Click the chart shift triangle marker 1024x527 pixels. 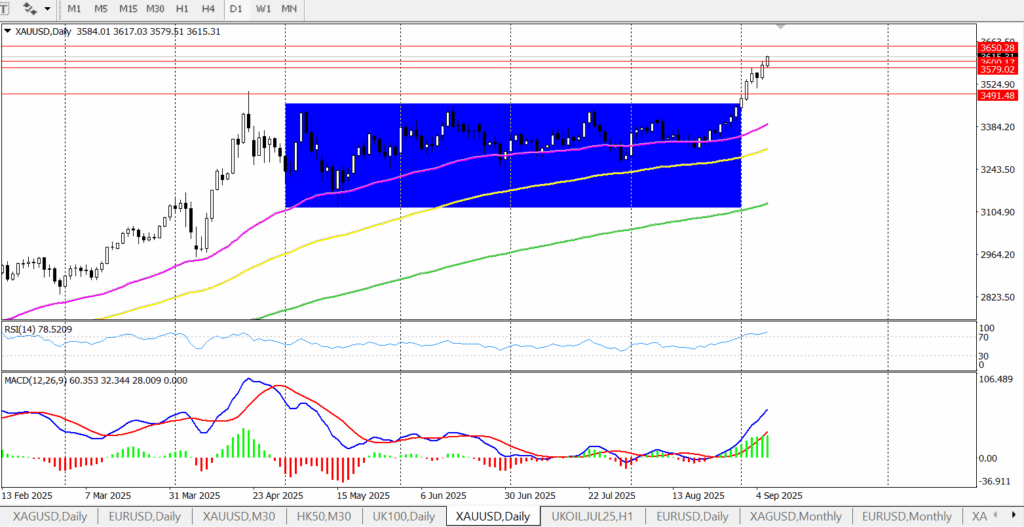click(781, 26)
